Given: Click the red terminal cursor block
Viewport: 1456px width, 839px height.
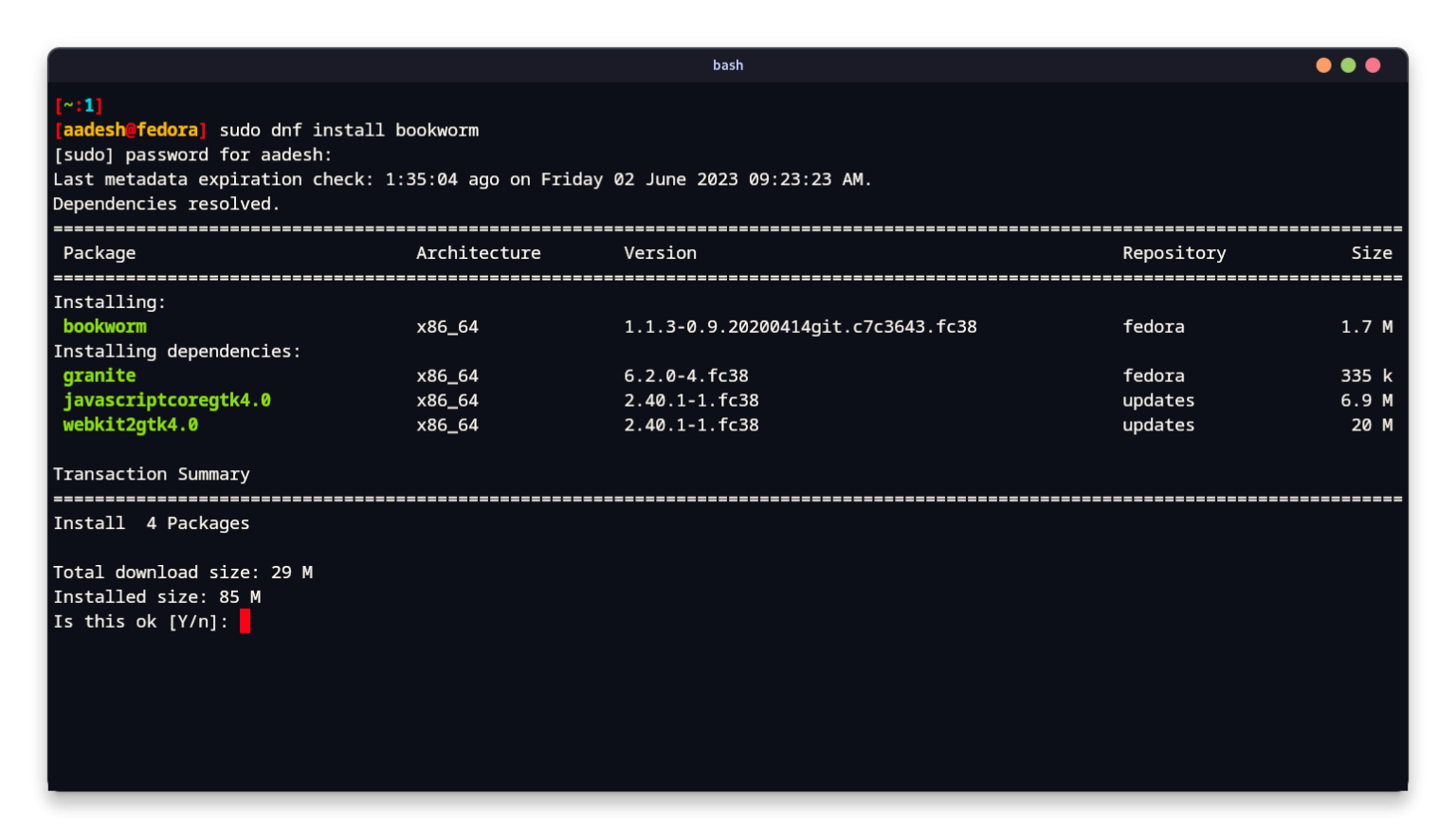Looking at the screenshot, I should pos(246,621).
